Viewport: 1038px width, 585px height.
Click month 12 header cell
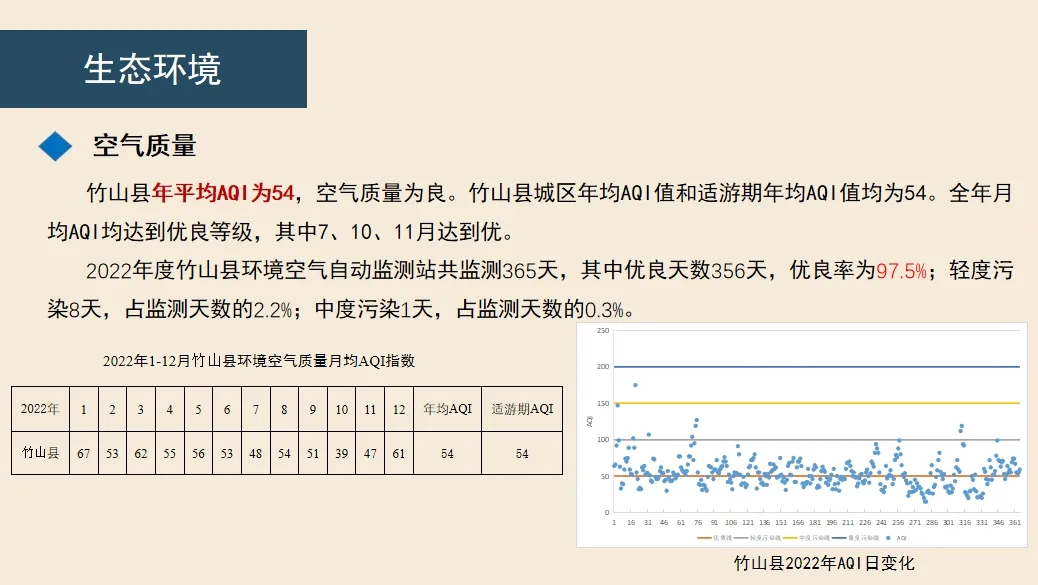(x=399, y=409)
